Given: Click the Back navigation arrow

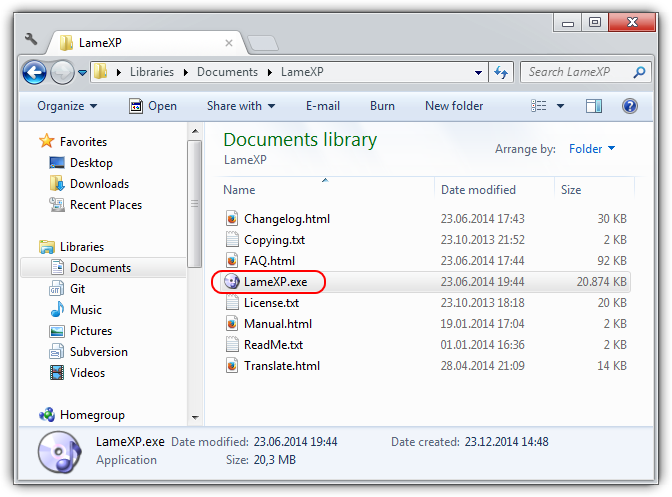Looking at the screenshot, I should pyautogui.click(x=34, y=72).
